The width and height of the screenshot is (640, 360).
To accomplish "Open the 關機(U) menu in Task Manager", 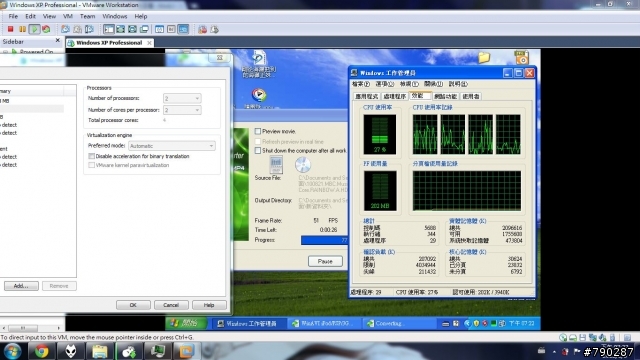I will click(433, 84).
